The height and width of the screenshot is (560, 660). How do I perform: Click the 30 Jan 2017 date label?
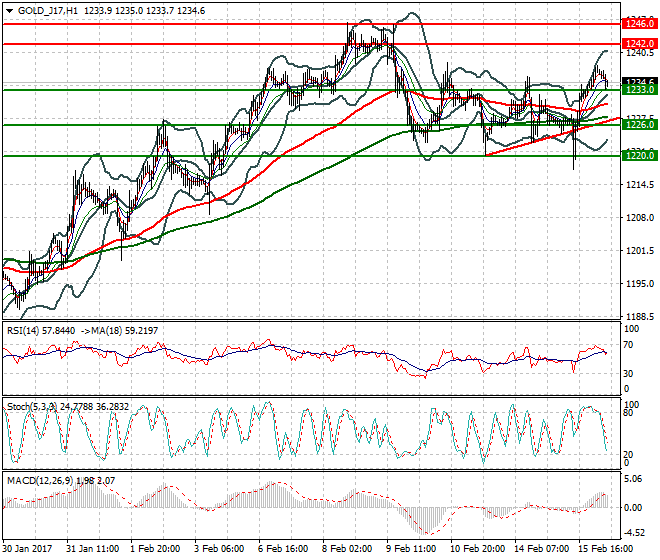28,549
